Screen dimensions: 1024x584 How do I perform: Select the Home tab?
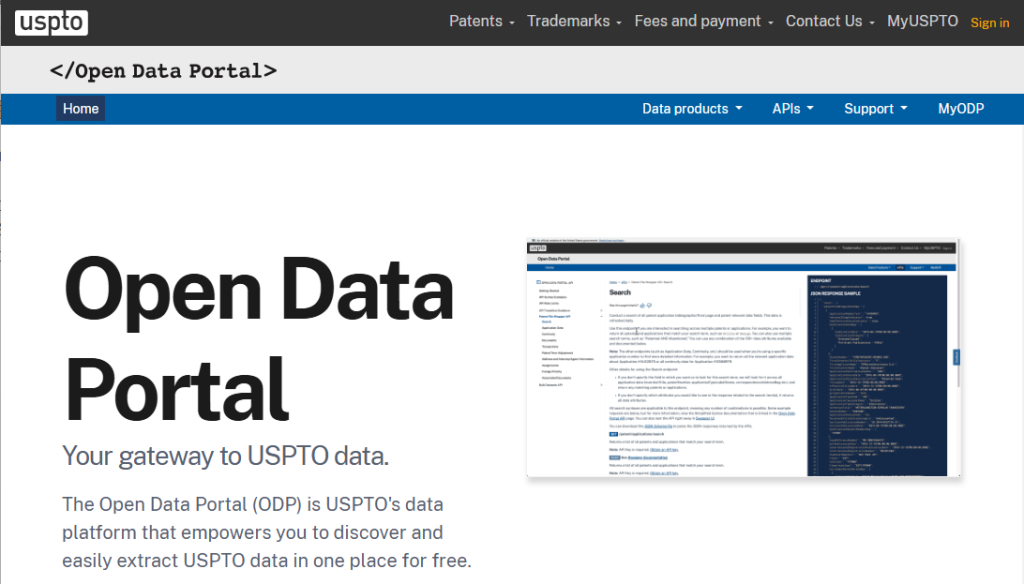(x=80, y=108)
